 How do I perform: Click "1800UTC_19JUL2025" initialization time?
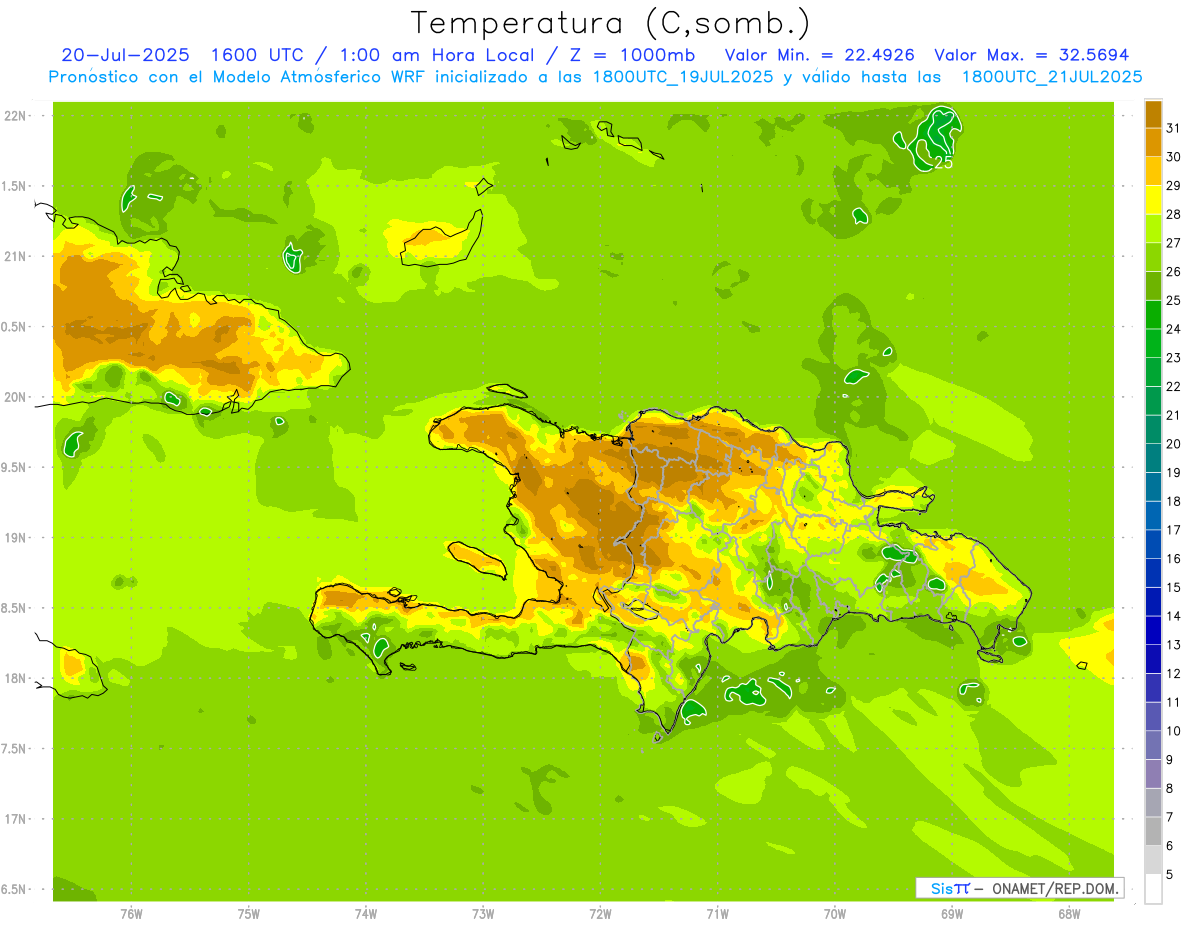click(x=681, y=77)
